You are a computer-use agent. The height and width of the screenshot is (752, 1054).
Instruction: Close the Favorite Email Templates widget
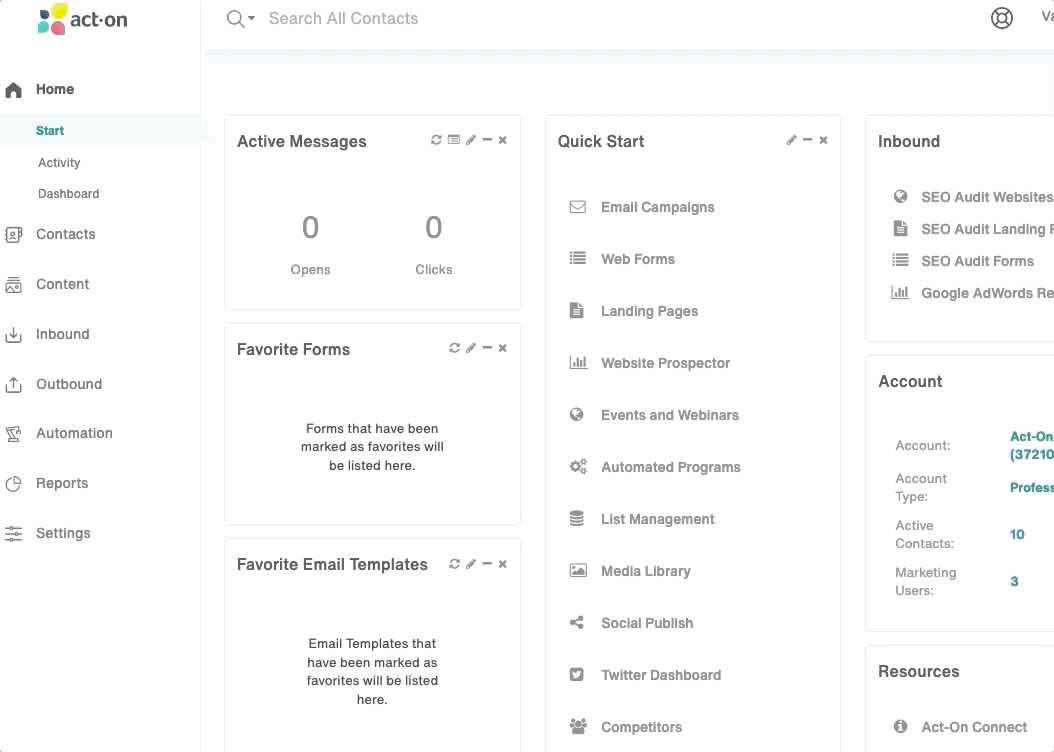tap(503, 564)
